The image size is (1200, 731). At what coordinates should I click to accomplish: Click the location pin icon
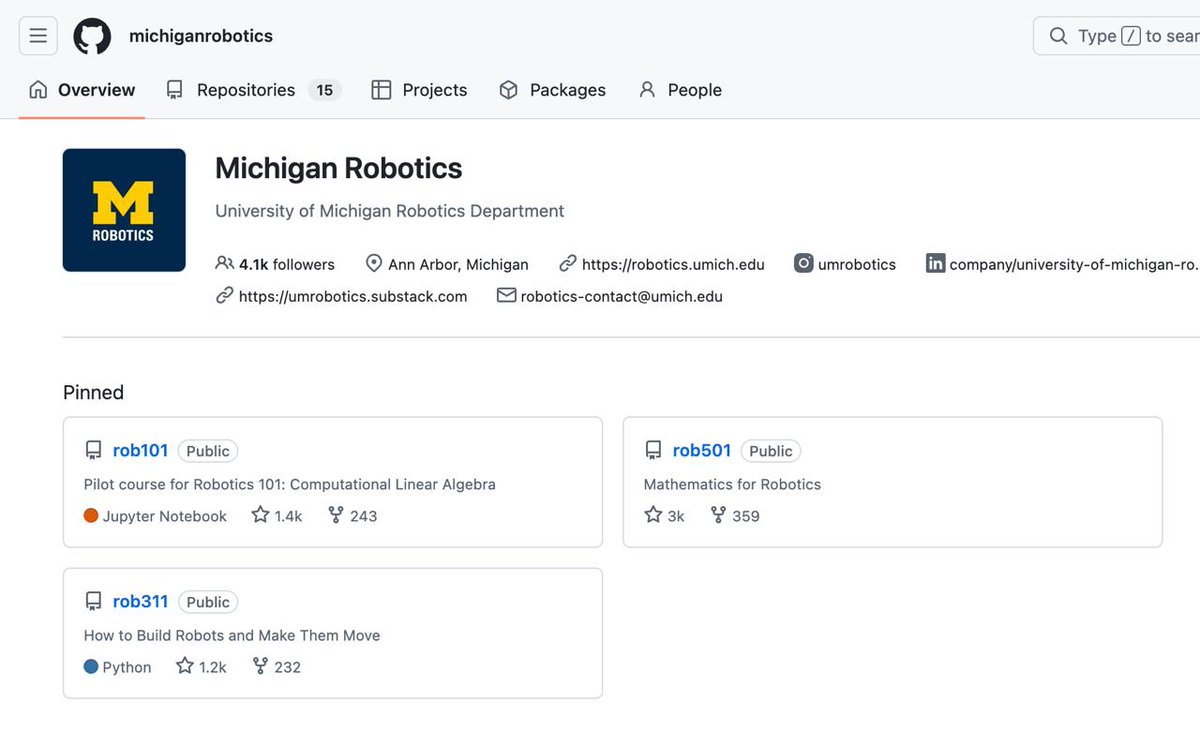coord(374,264)
